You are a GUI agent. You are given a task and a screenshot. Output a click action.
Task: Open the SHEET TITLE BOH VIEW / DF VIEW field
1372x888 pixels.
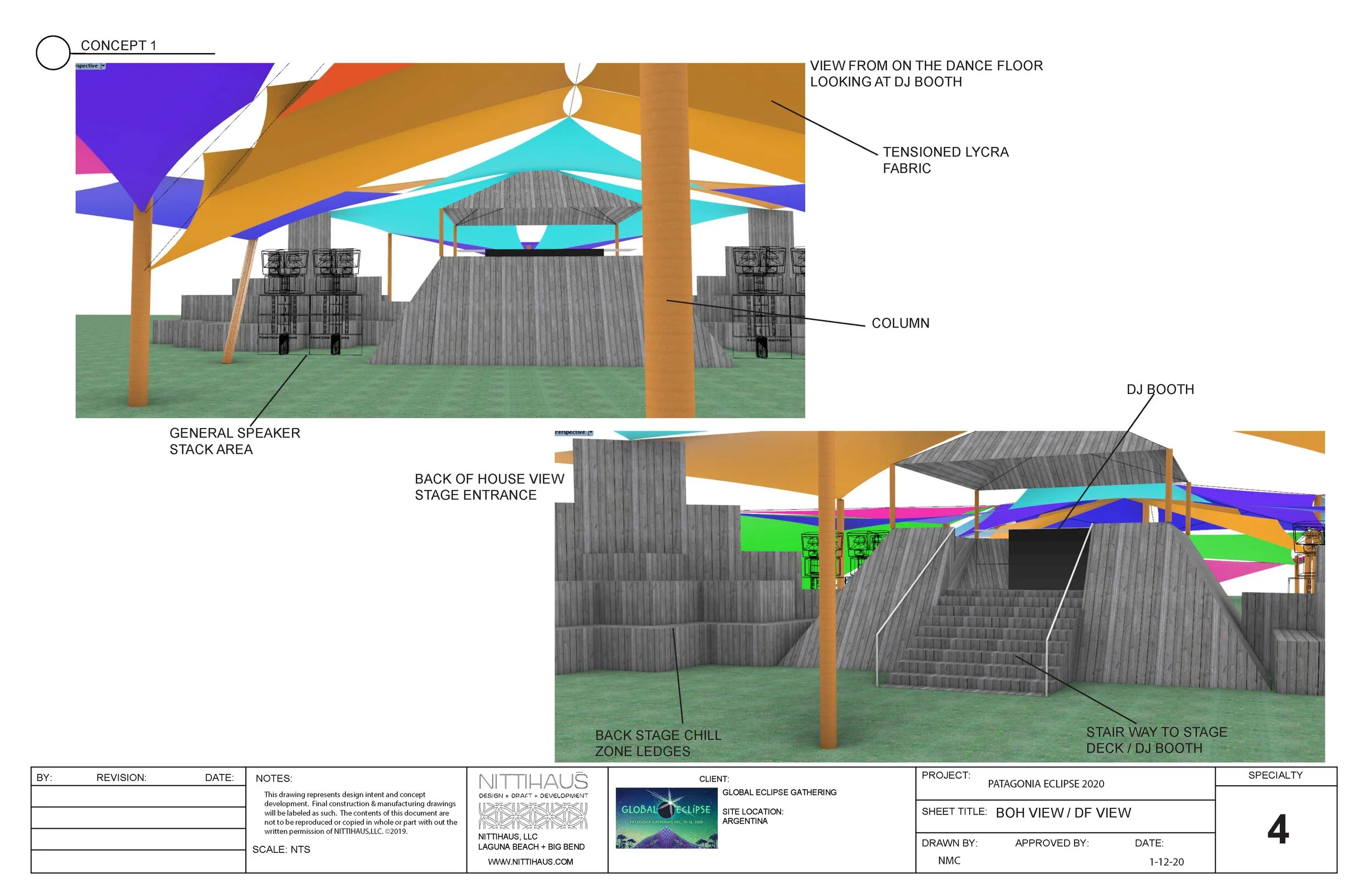[1084, 813]
